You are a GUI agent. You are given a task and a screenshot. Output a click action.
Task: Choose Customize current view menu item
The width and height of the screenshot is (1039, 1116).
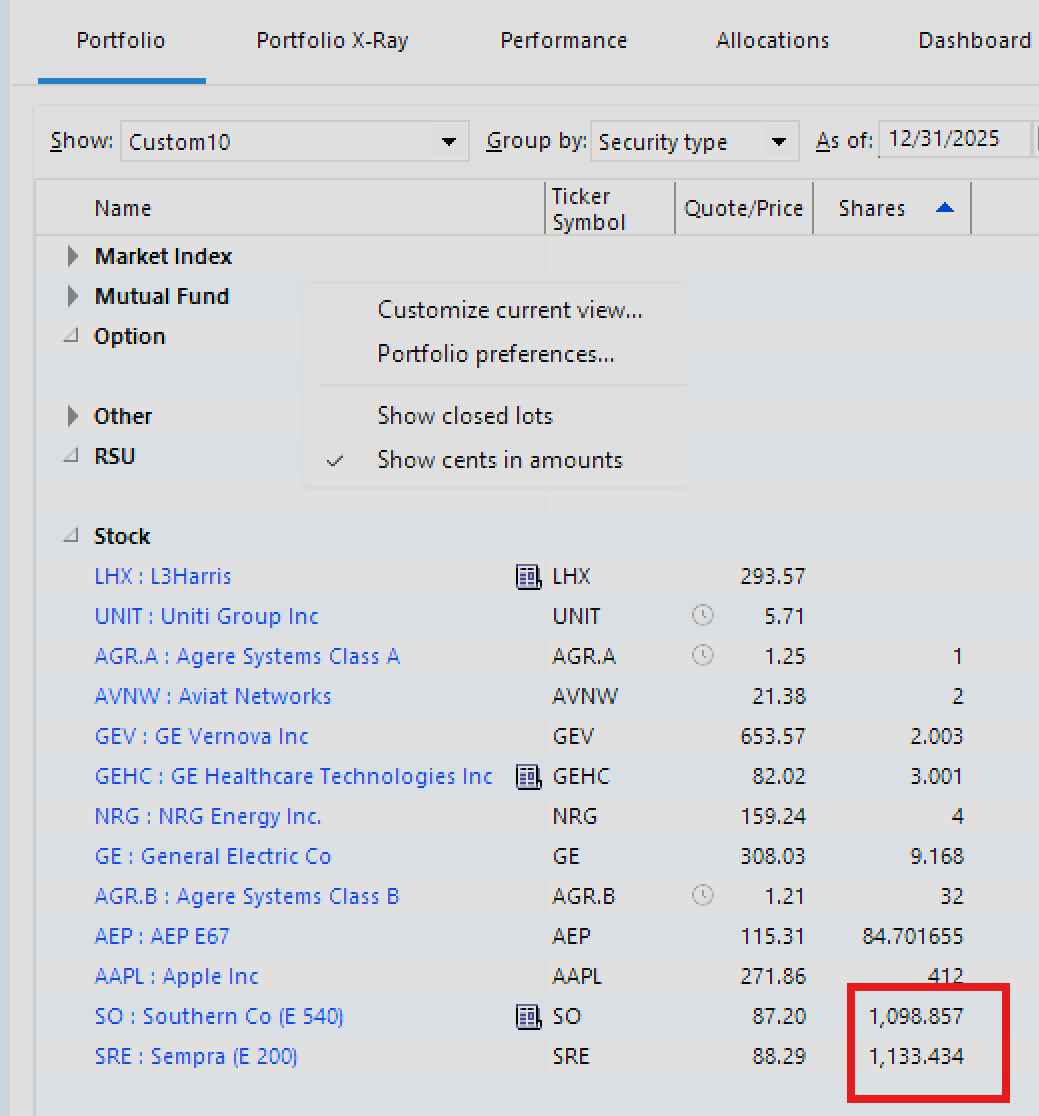click(x=510, y=310)
